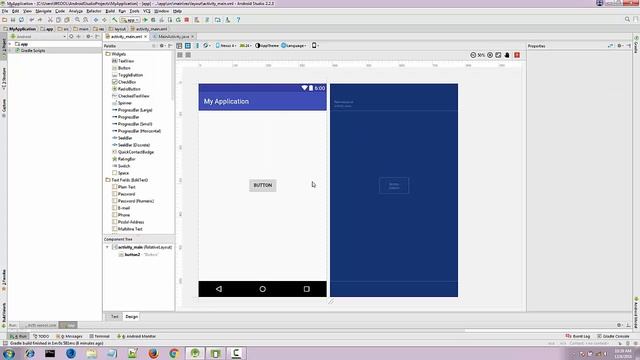Select Gradle Scripts in the project tree

[30, 51]
